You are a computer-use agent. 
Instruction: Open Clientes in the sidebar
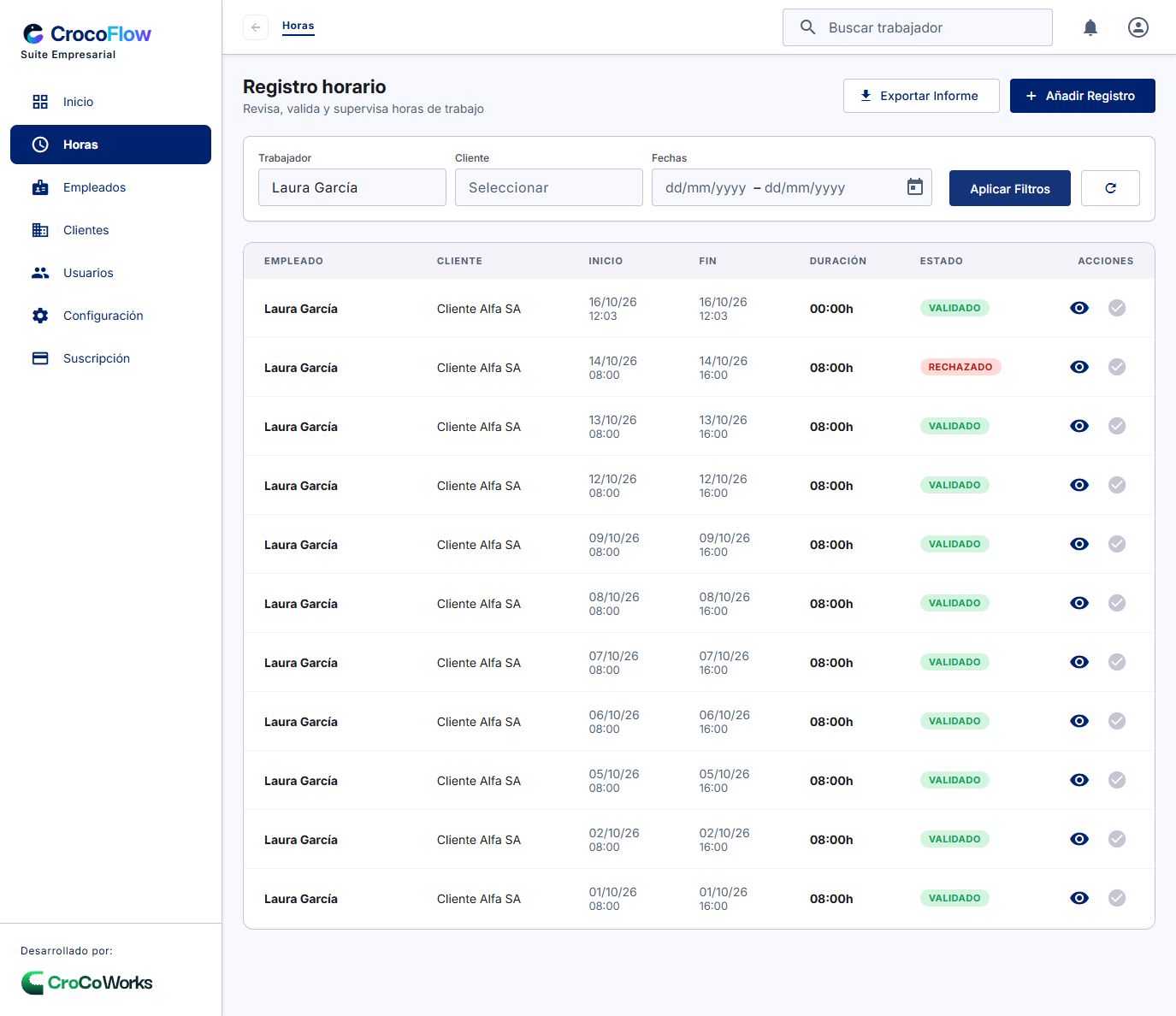(x=110, y=230)
